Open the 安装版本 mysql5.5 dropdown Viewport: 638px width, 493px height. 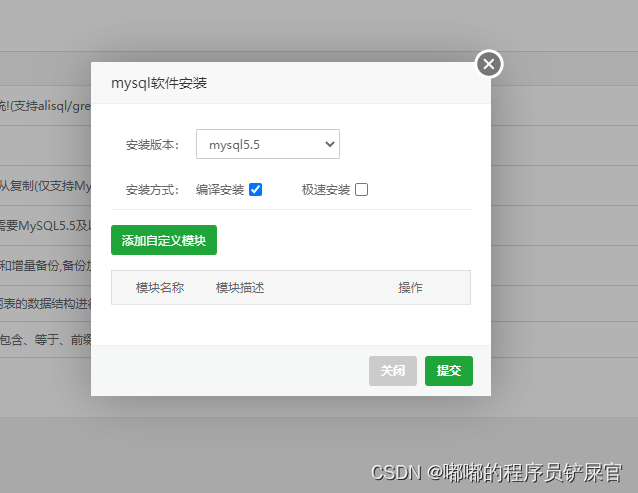click(268, 144)
